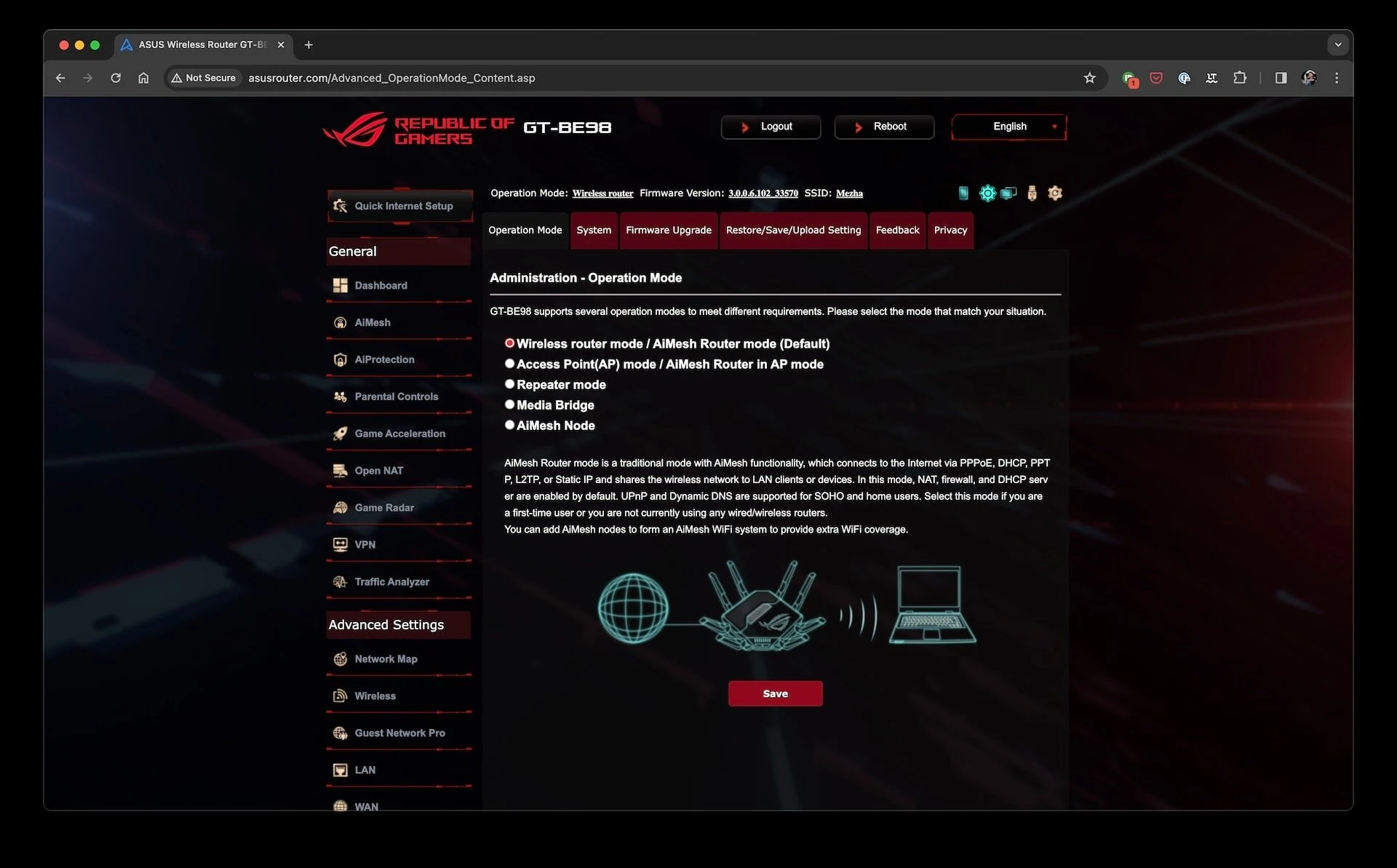This screenshot has width=1397, height=868.
Task: Switch to the Operation Mode tab
Action: tap(525, 230)
